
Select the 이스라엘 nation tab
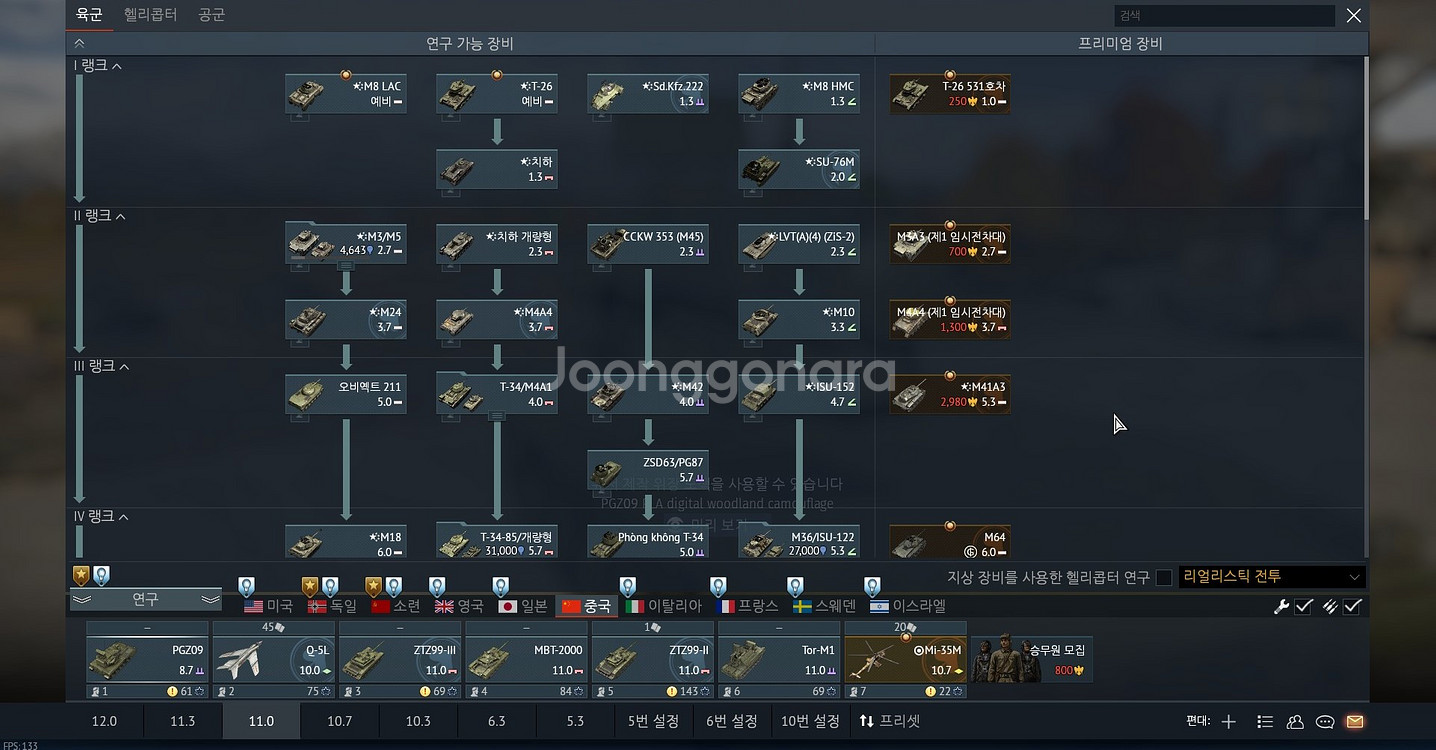(909, 606)
